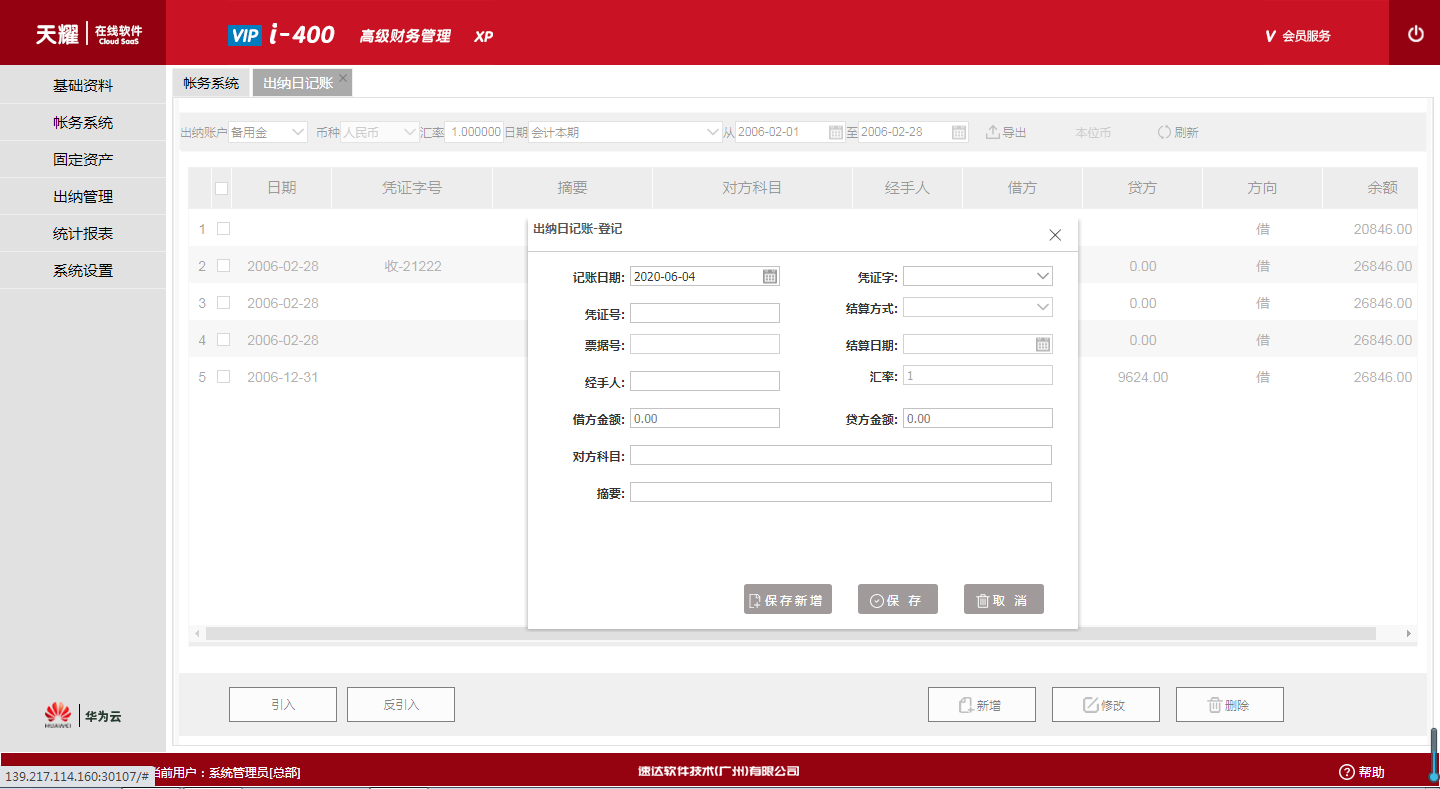
Task: Open the calendar for the 2006-02-01 start date
Action: point(836,132)
